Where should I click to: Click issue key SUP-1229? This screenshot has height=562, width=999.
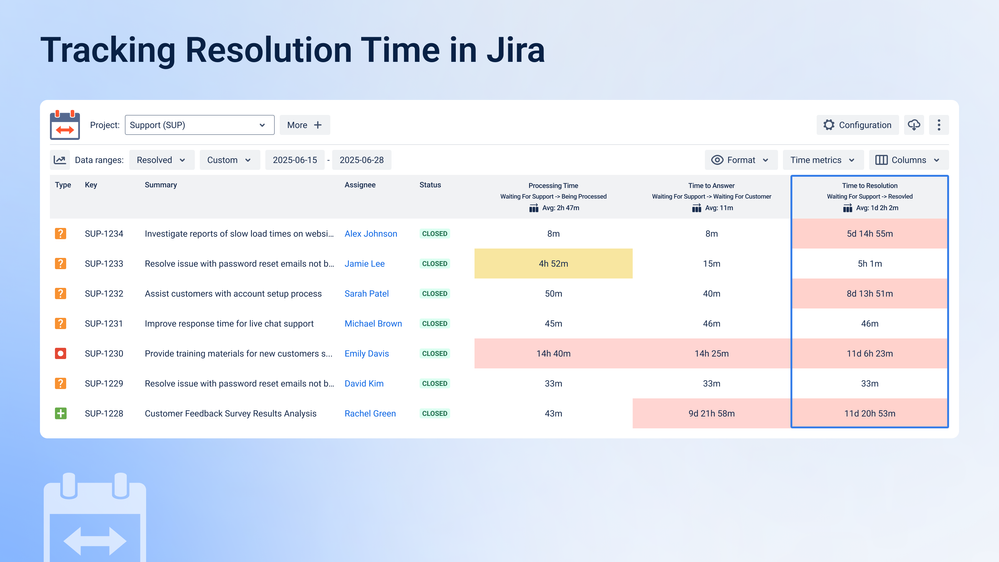pos(104,384)
